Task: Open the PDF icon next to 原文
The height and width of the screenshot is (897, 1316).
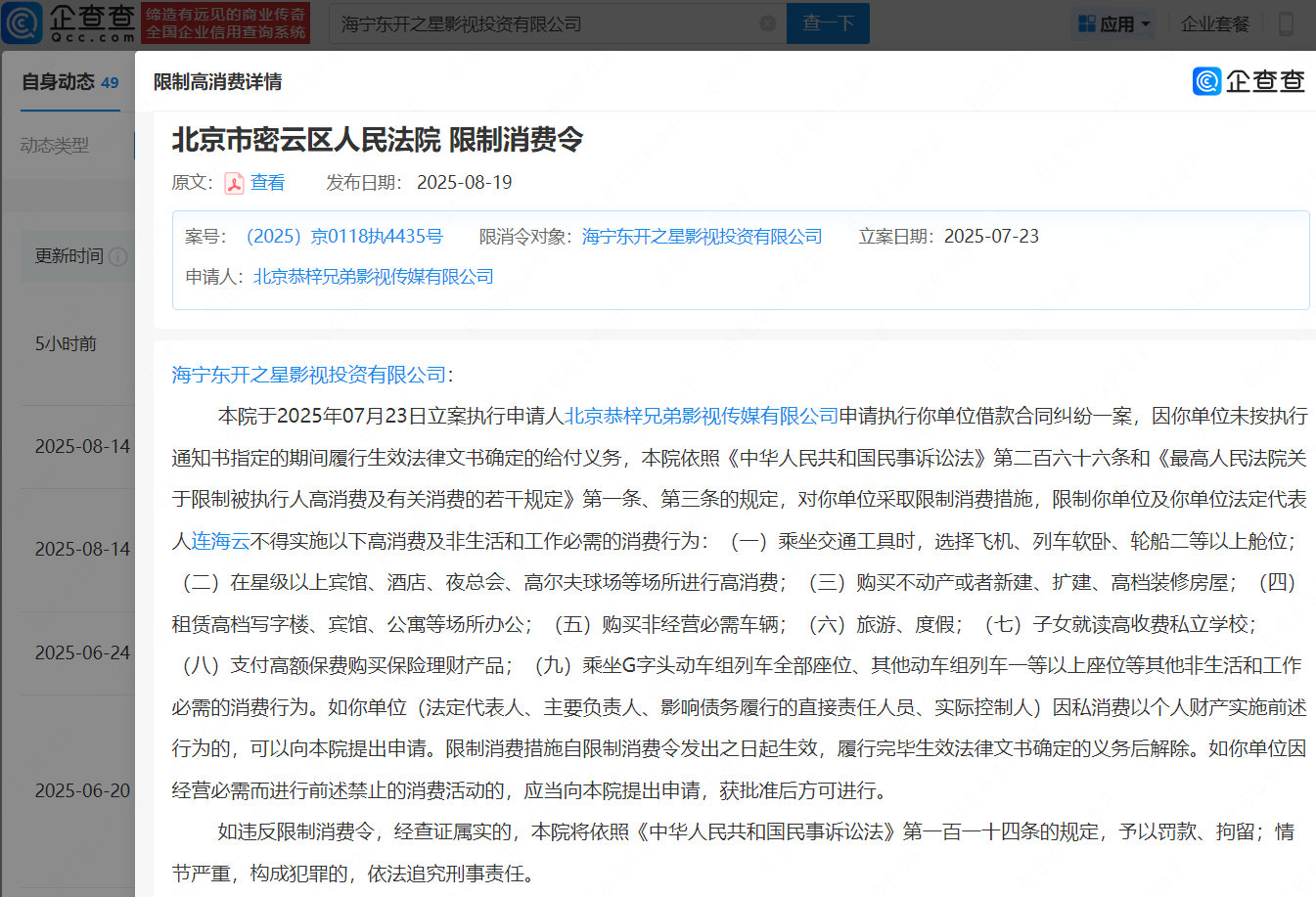Action: tap(234, 183)
